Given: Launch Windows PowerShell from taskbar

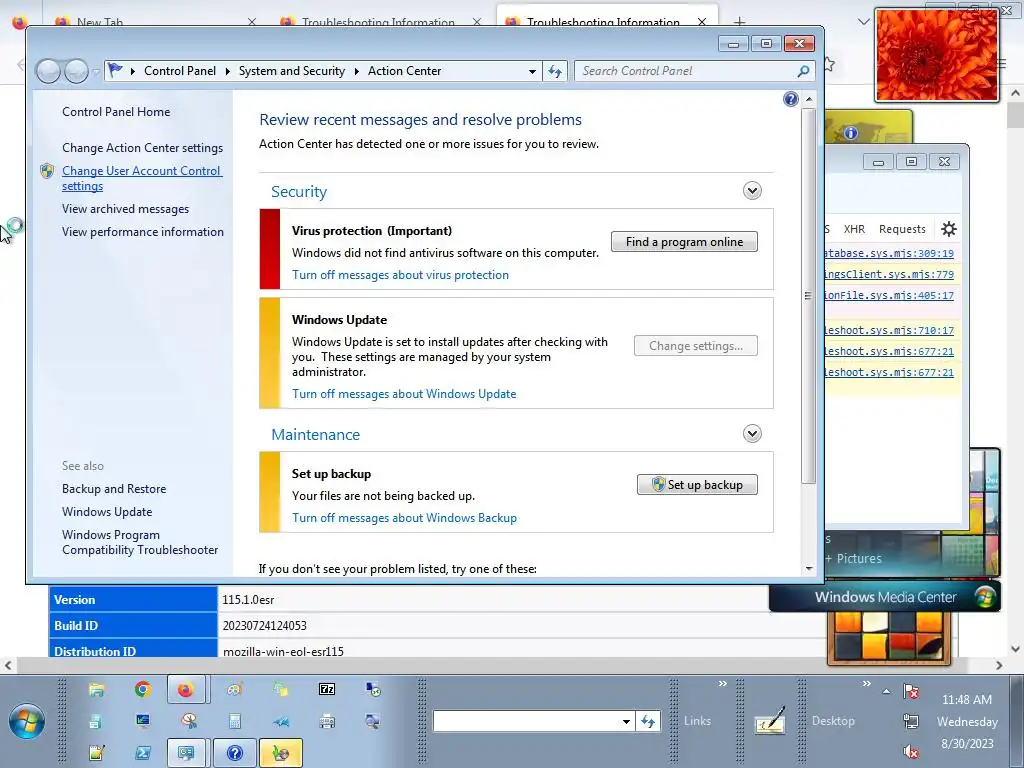Looking at the screenshot, I should (142, 752).
